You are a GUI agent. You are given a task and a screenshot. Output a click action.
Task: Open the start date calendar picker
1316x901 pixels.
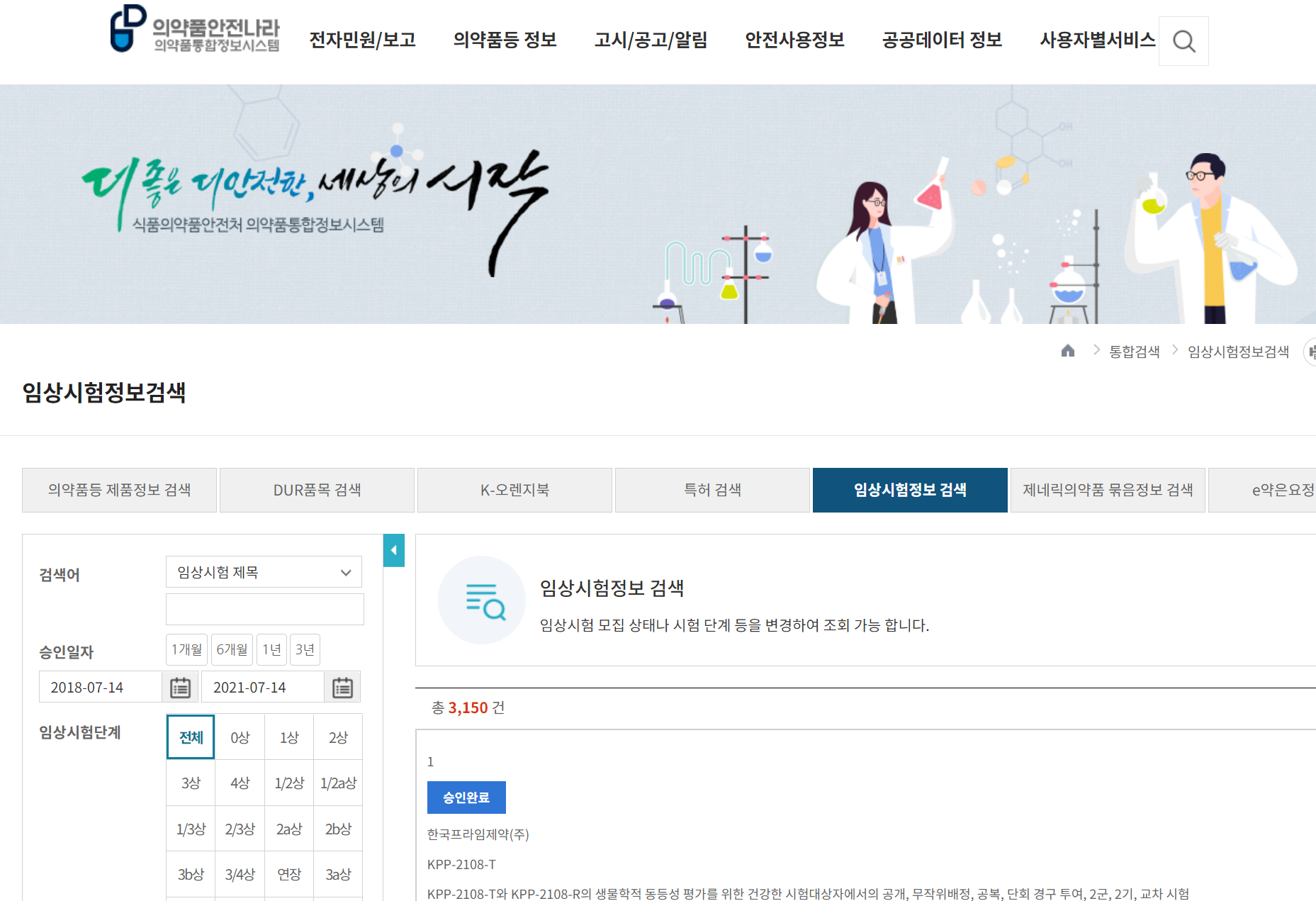click(x=180, y=688)
